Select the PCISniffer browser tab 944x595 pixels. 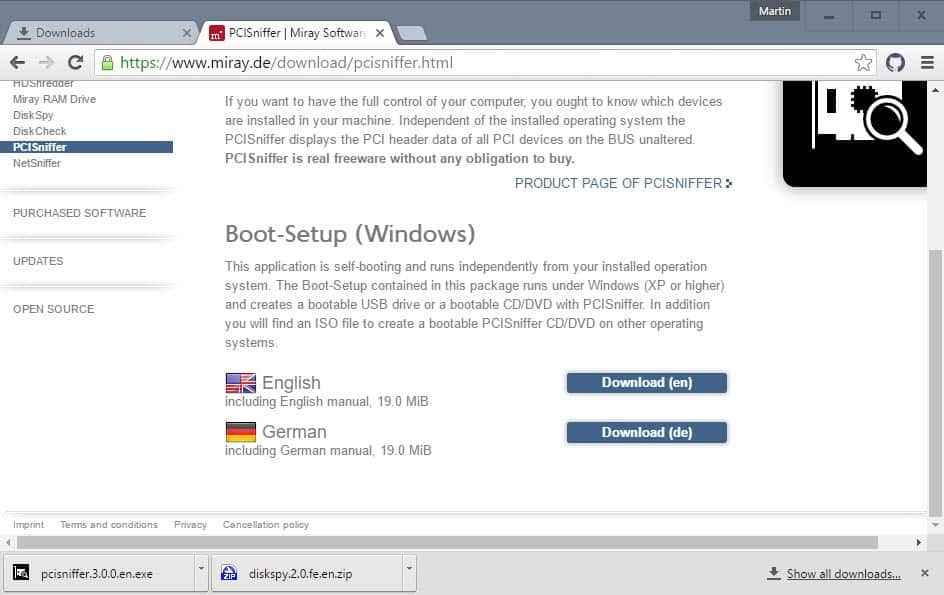click(283, 32)
